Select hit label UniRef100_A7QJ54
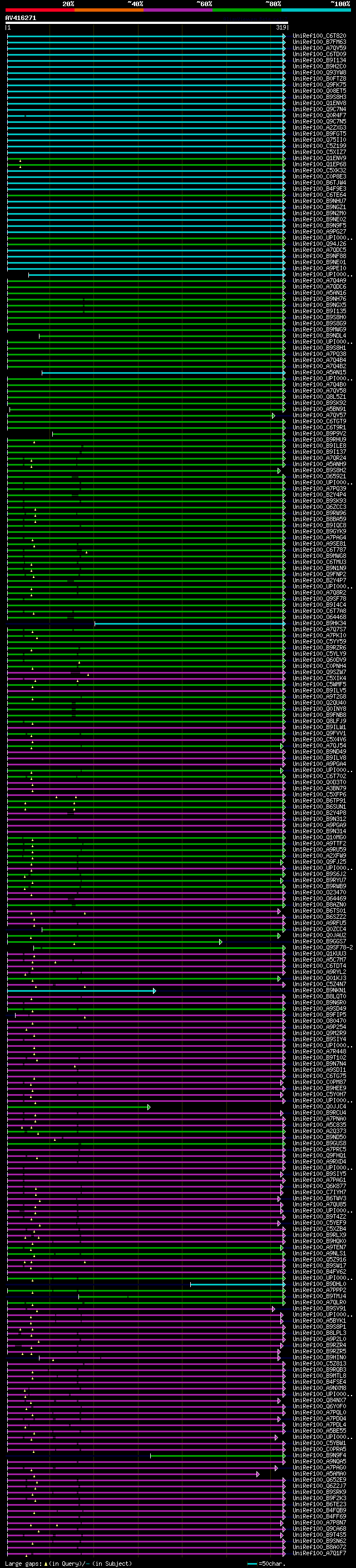 click(x=319, y=746)
